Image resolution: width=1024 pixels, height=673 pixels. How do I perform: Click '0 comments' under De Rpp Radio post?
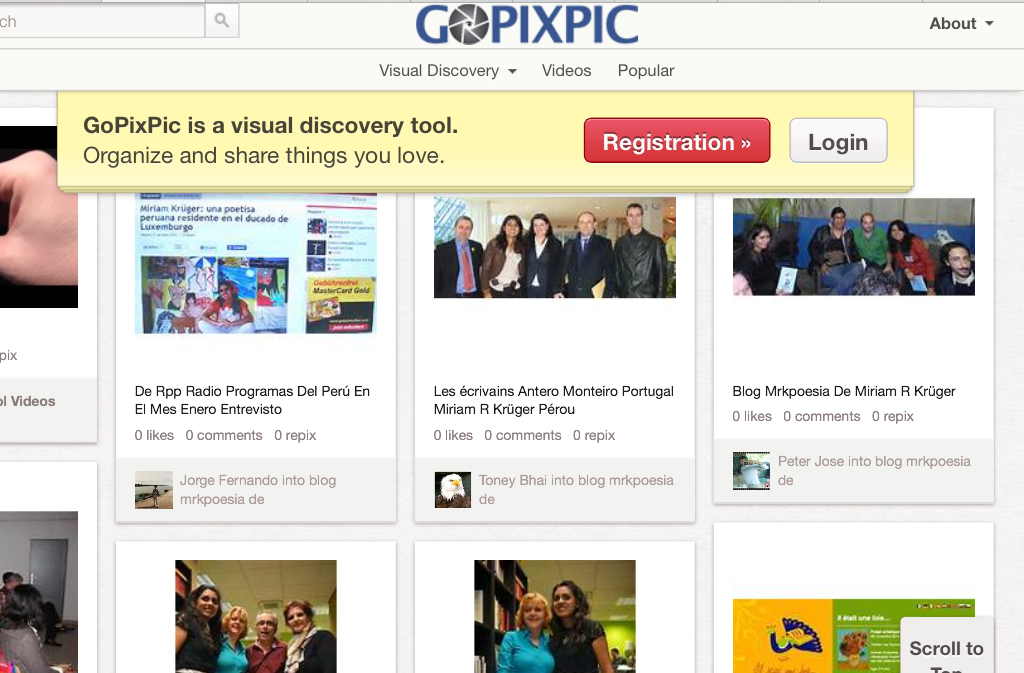point(224,435)
